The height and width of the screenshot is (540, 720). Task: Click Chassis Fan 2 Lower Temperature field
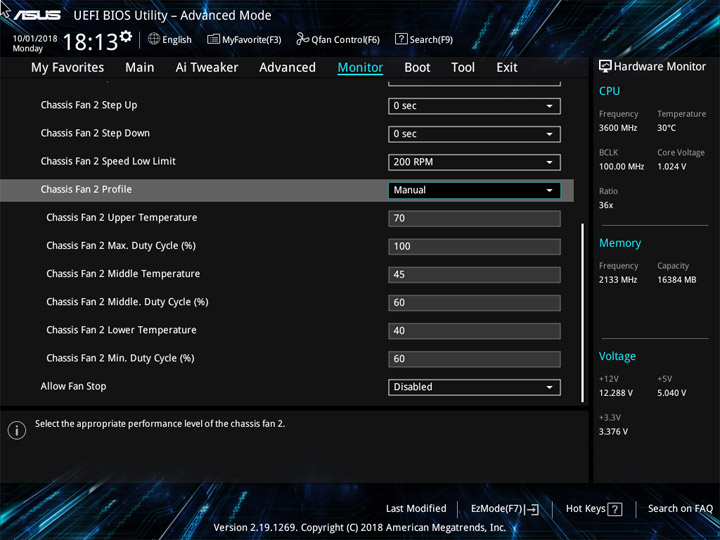pos(474,331)
